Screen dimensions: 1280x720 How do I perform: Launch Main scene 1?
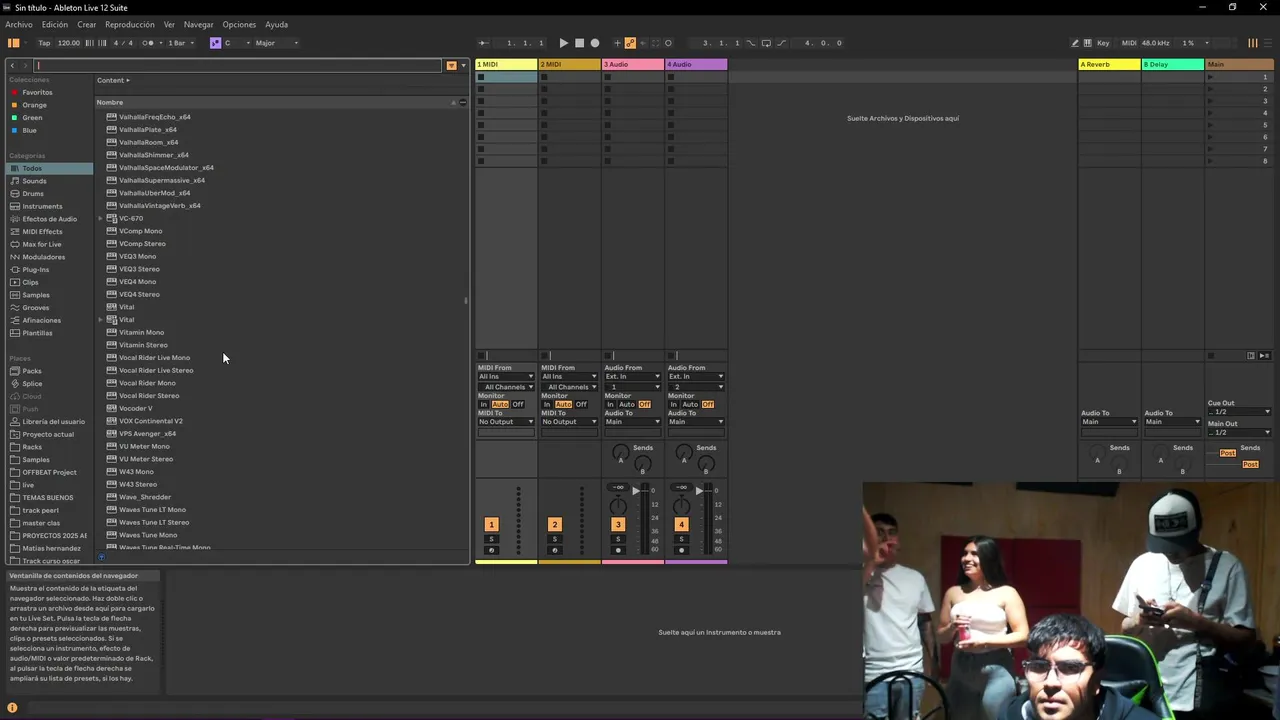[x=1211, y=77]
